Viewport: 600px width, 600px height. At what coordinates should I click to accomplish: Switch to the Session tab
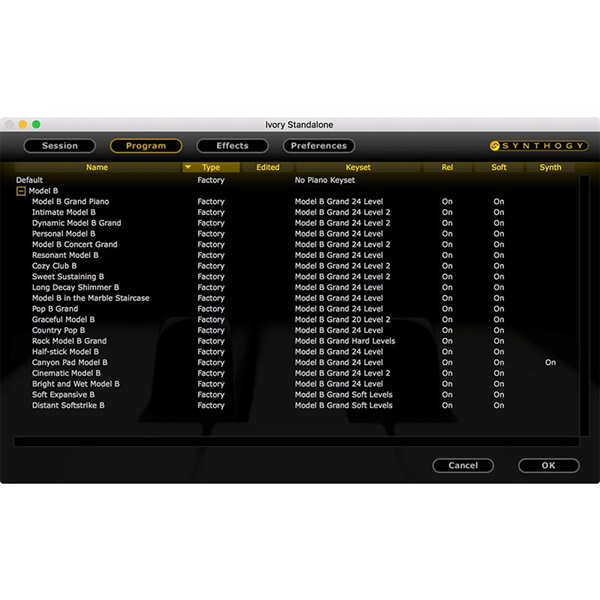59,146
